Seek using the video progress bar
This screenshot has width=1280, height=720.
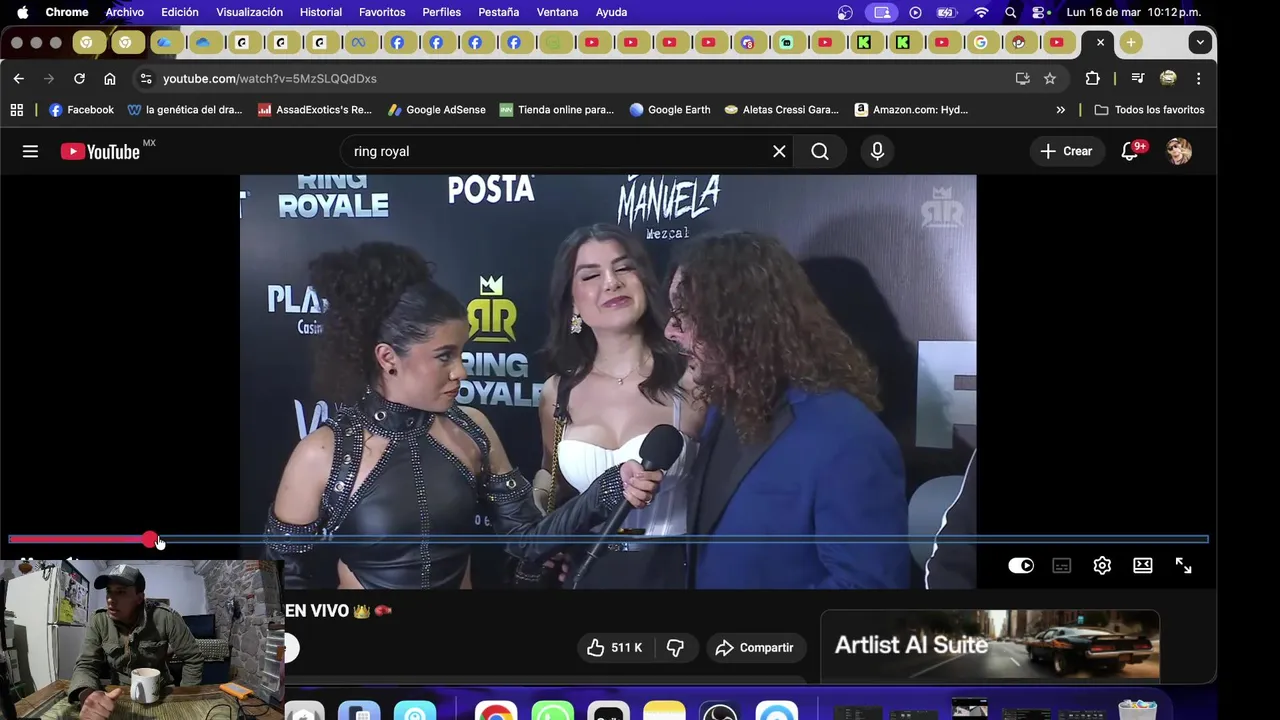coord(608,540)
